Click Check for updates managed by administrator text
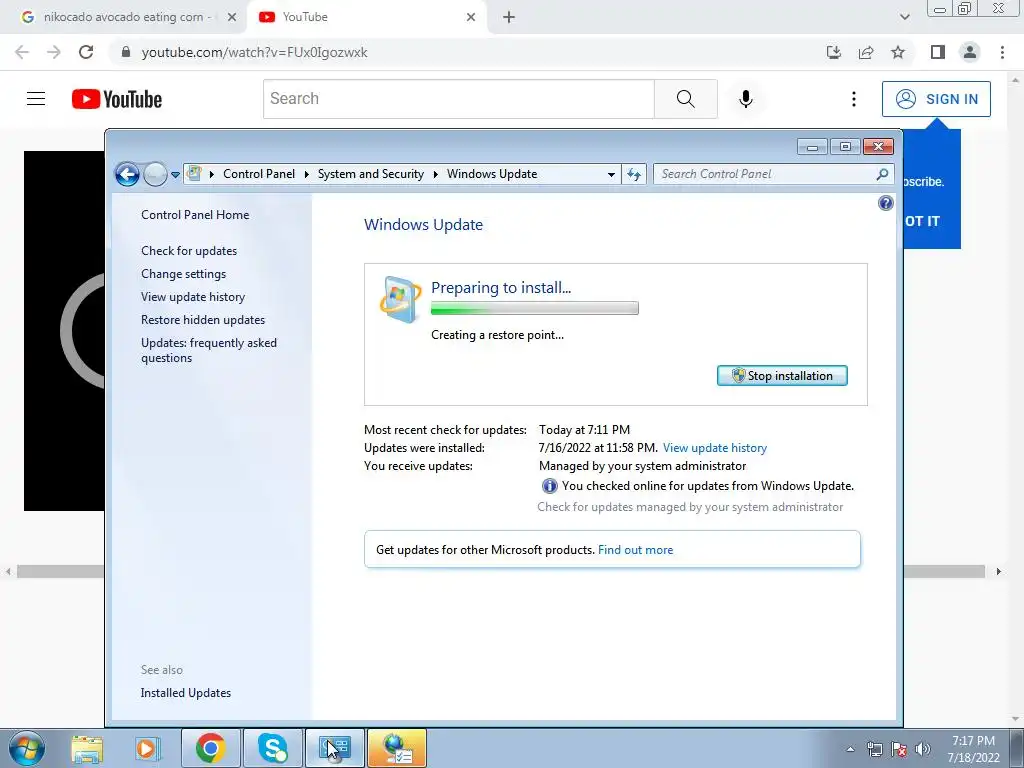Viewport: 1024px width, 768px height. point(690,507)
